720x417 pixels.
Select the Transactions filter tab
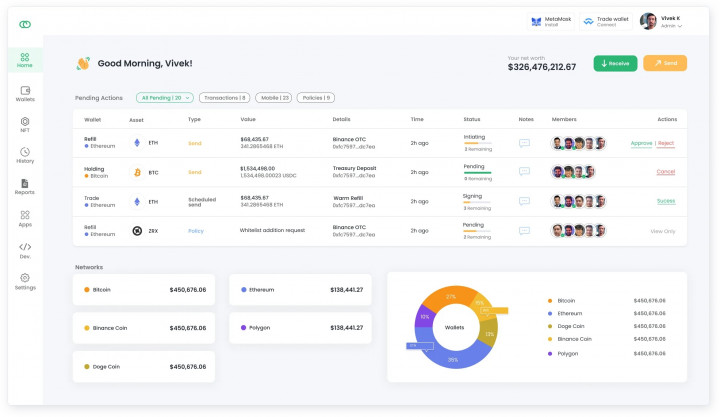coord(225,98)
